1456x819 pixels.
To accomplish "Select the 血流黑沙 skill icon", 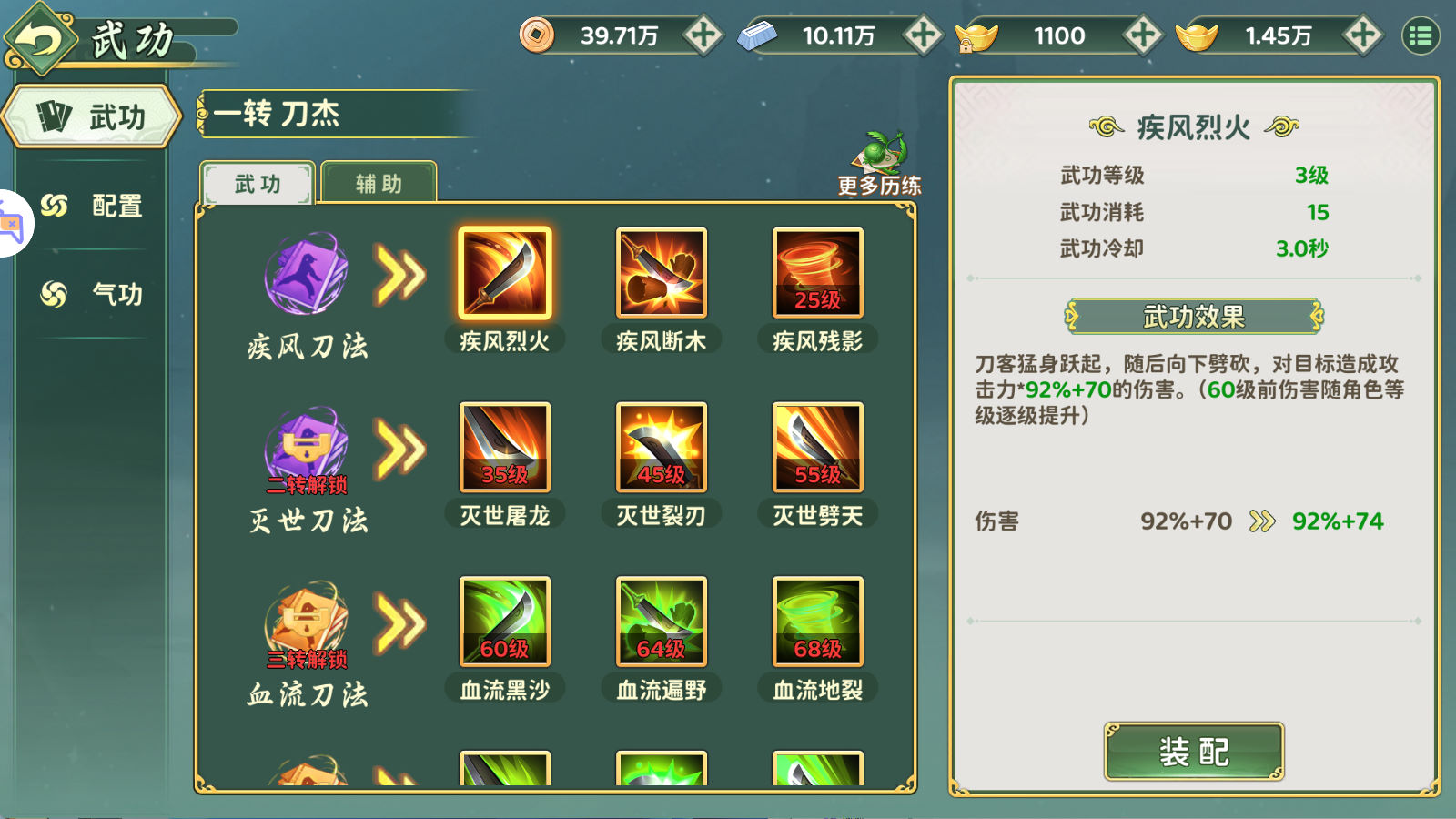I will [x=505, y=622].
